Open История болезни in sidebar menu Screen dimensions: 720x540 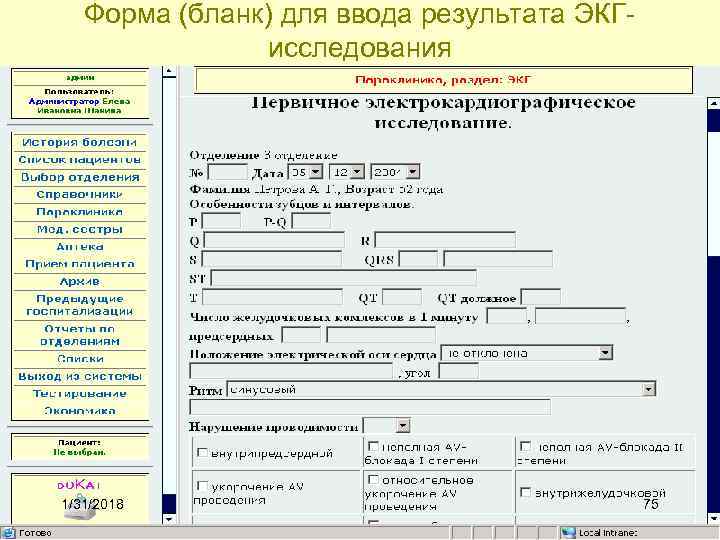point(79,143)
